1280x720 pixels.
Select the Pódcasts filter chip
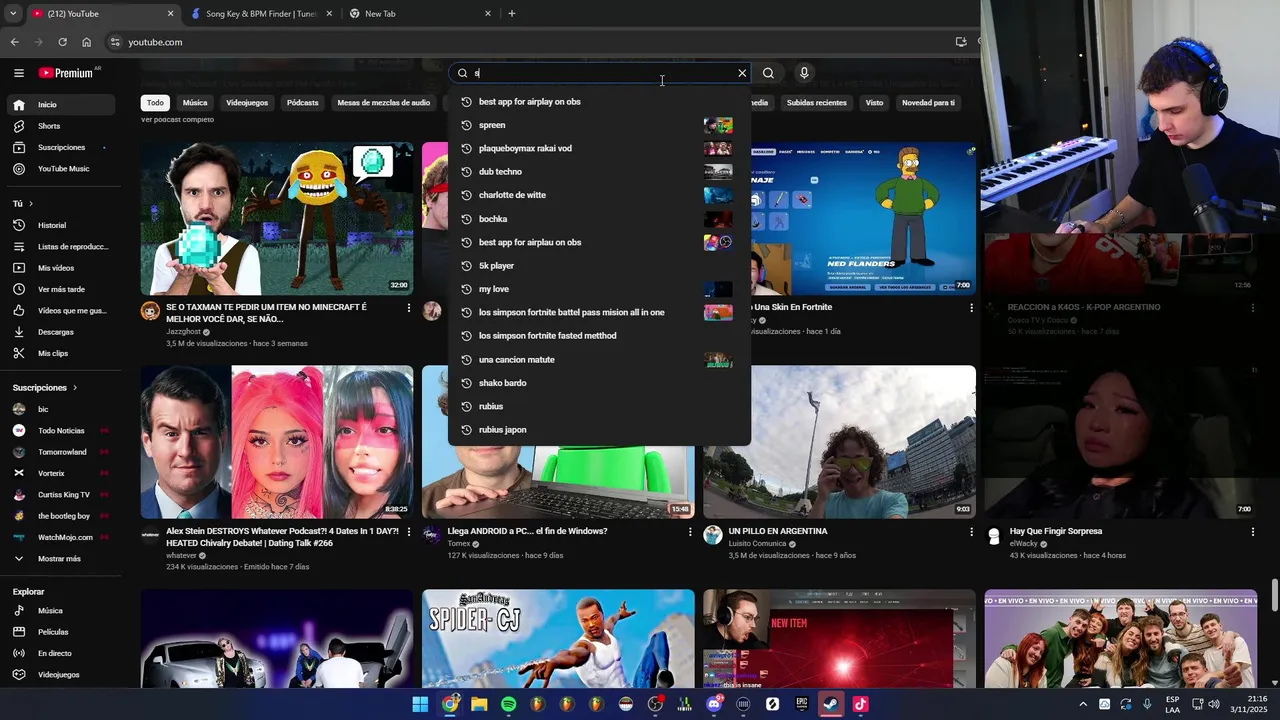click(302, 103)
